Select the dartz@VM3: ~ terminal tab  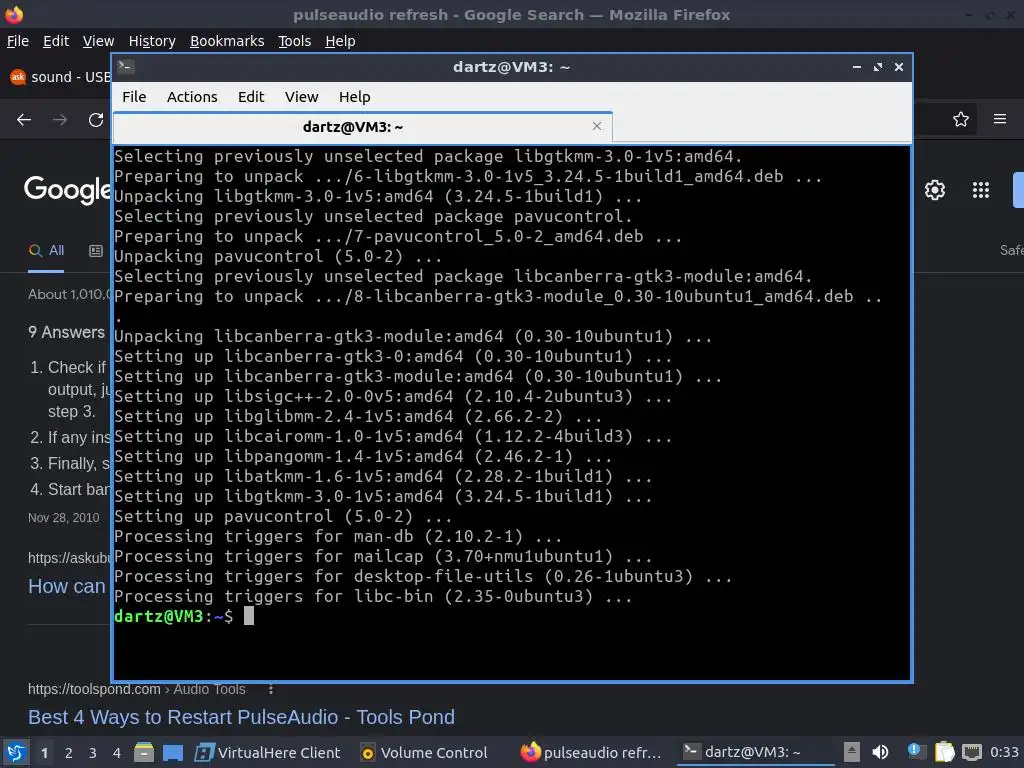[x=363, y=127]
